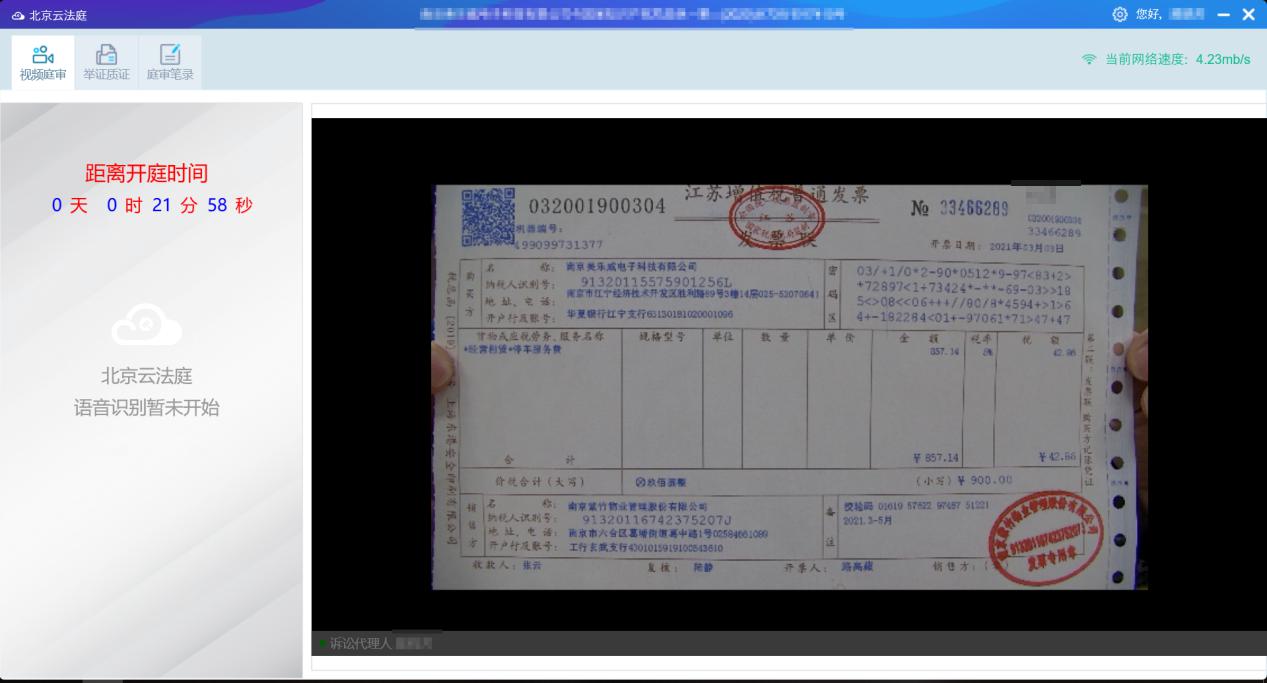
Task: Click the green status dot beside 诉讼代理人
Action: click(x=323, y=643)
